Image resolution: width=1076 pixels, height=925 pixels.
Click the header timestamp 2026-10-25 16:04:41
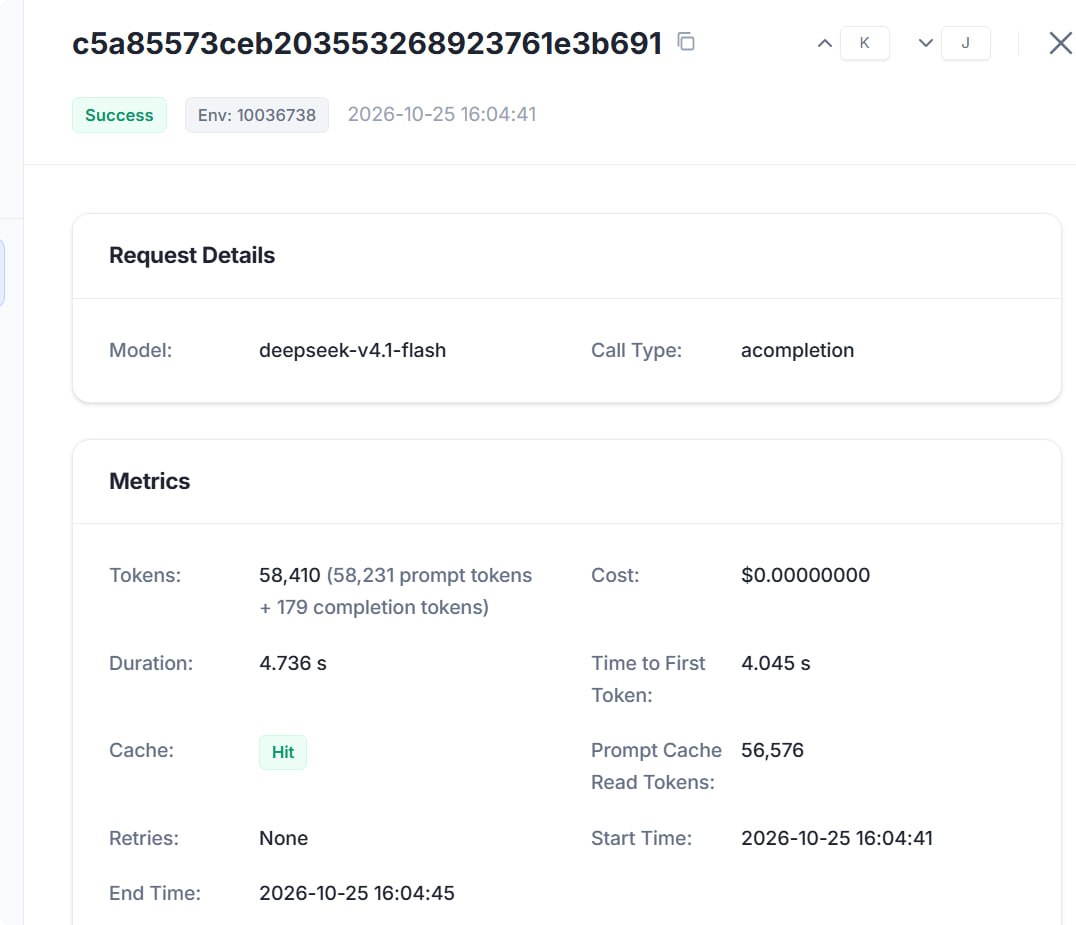tap(442, 114)
